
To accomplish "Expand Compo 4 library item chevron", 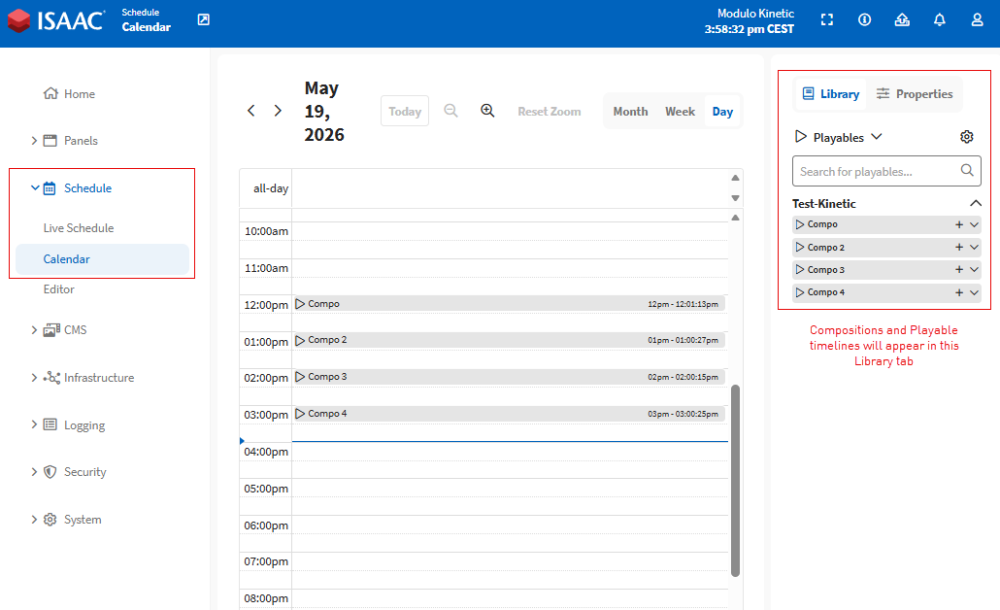I will [974, 292].
